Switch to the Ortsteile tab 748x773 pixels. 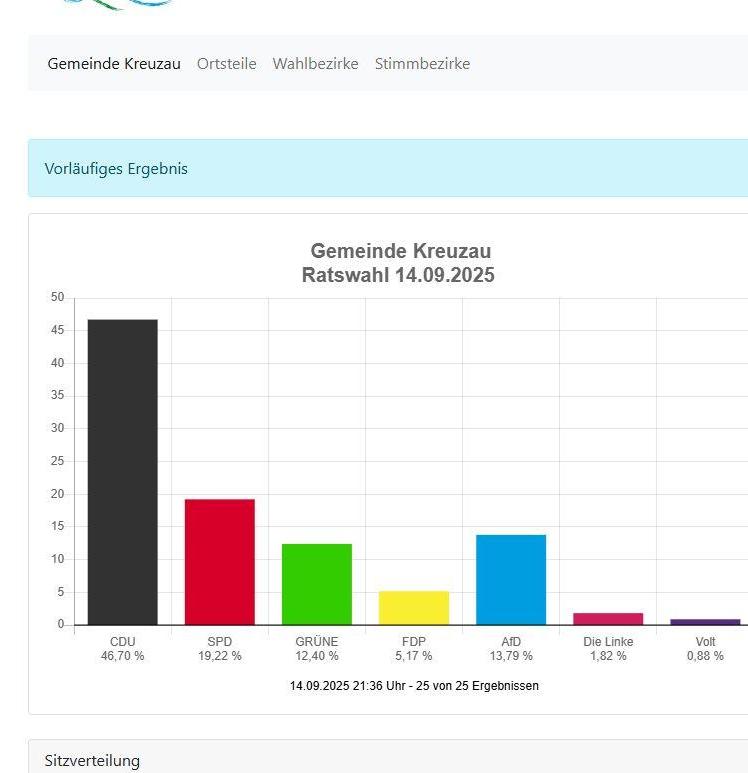coord(226,64)
